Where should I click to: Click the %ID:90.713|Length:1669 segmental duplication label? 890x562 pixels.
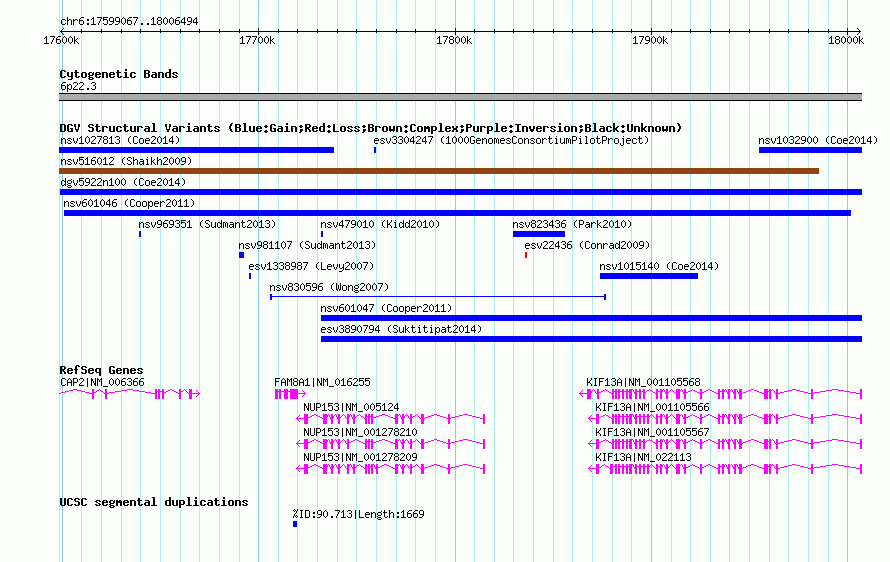[358, 514]
